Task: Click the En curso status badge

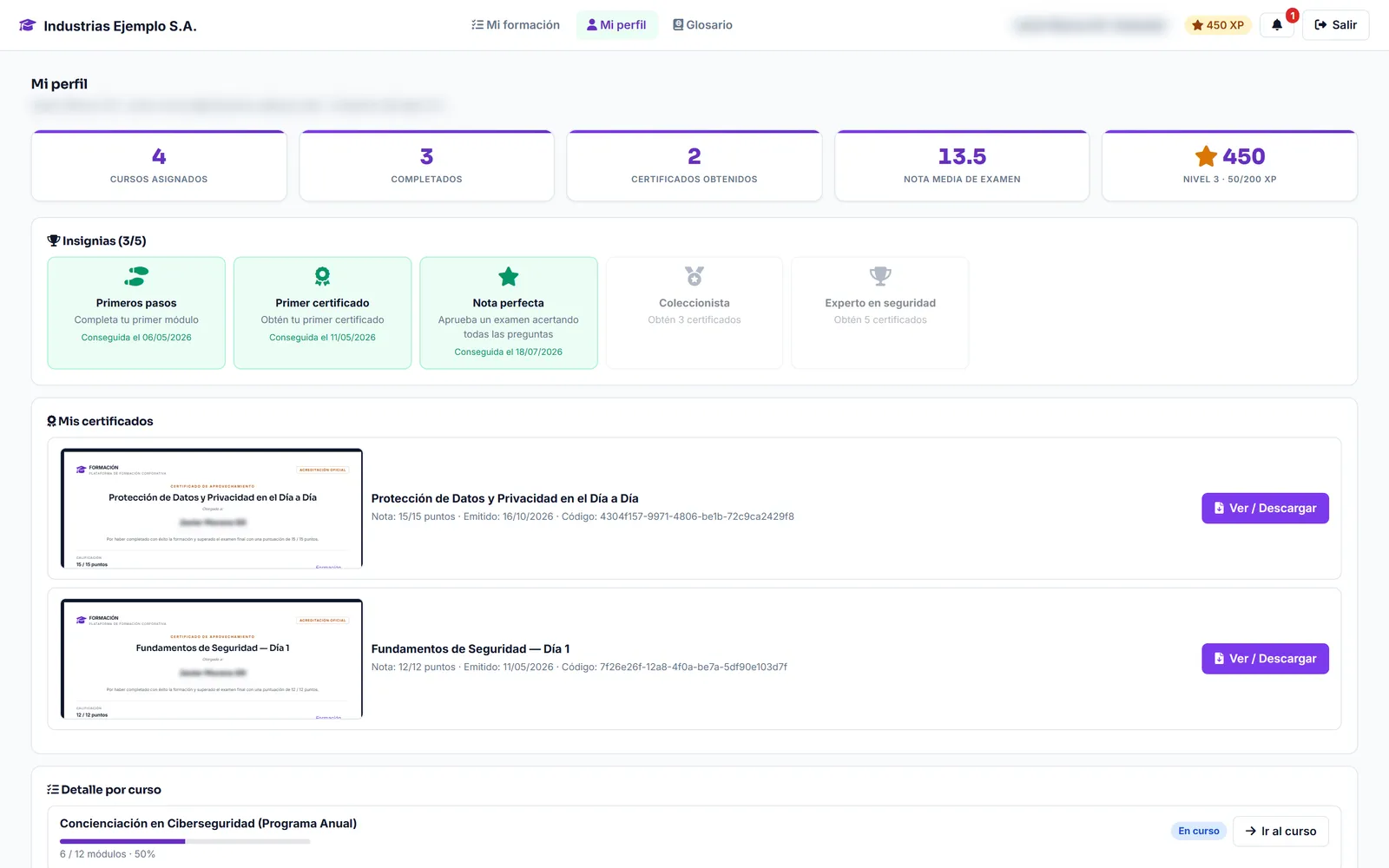Action: click(x=1199, y=831)
